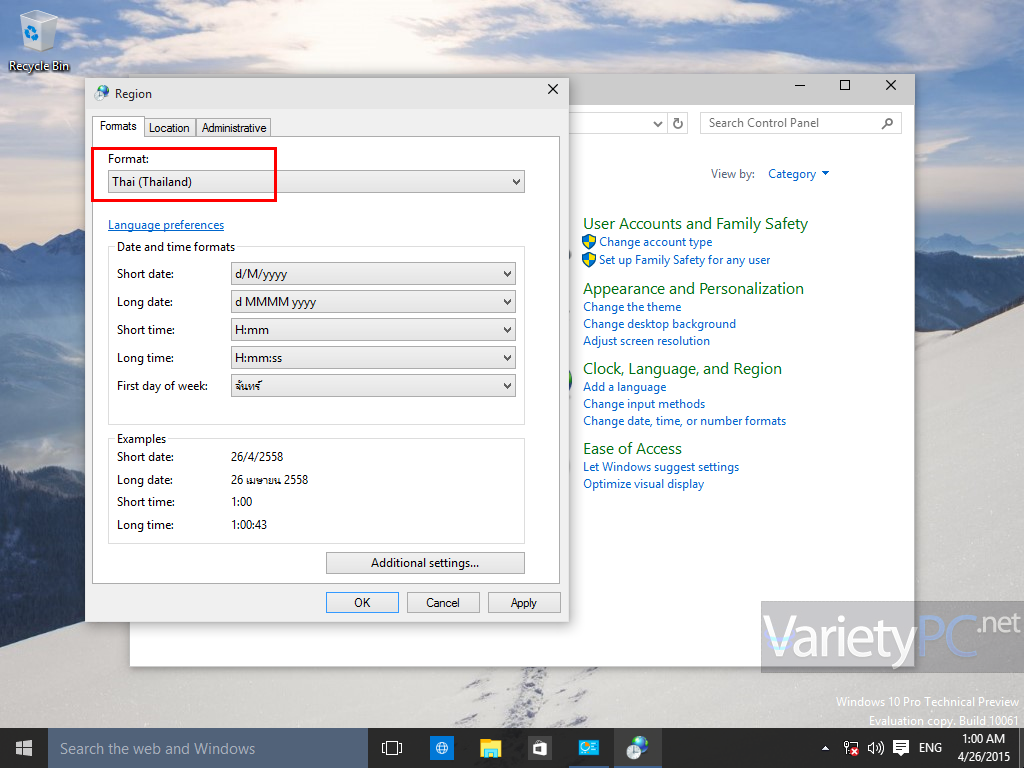This screenshot has height=768, width=1024.
Task: Launch the browser globe icon on taskbar
Action: coord(441,748)
